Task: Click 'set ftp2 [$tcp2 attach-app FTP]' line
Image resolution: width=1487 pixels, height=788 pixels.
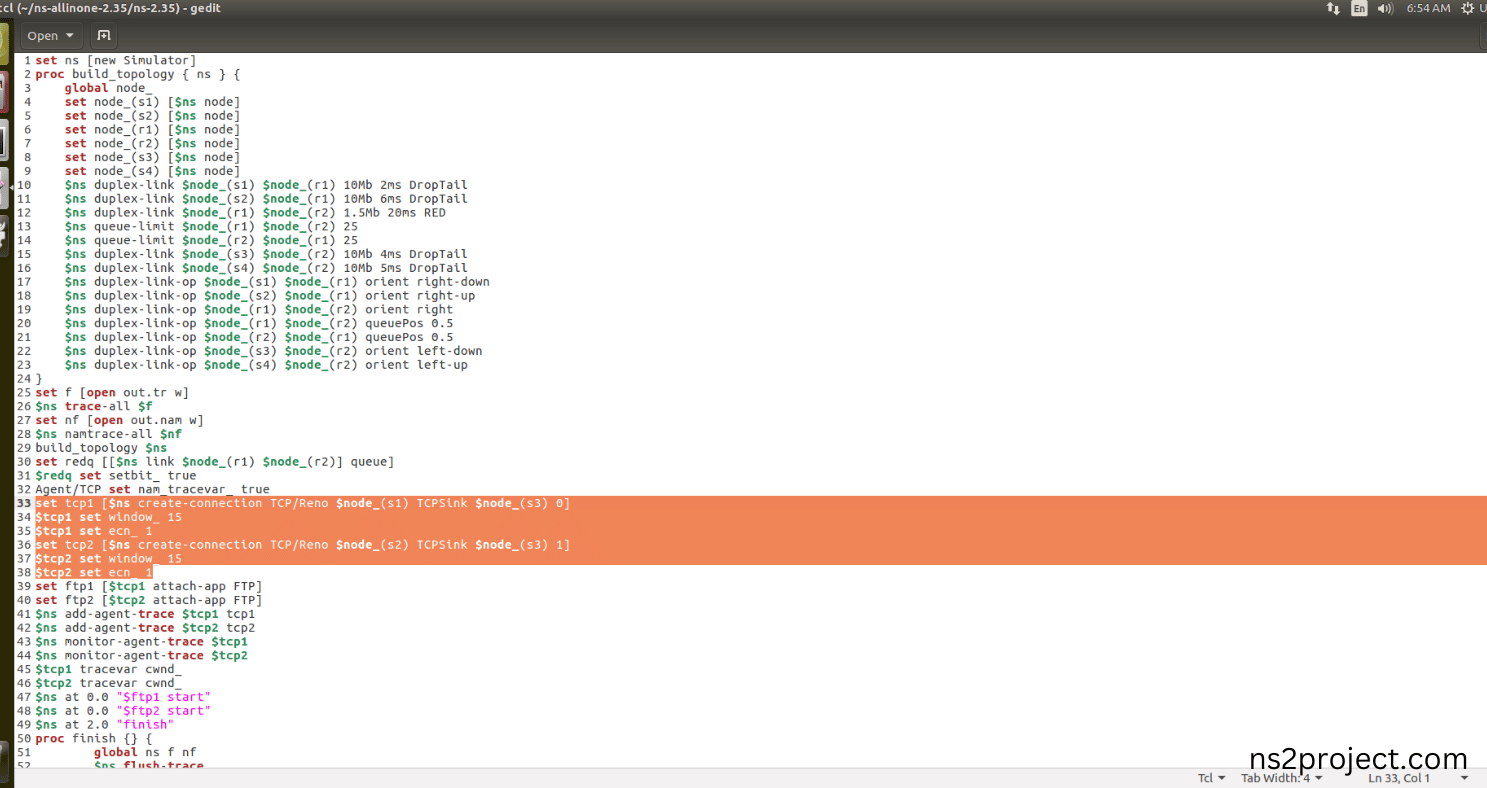Action: 148,600
